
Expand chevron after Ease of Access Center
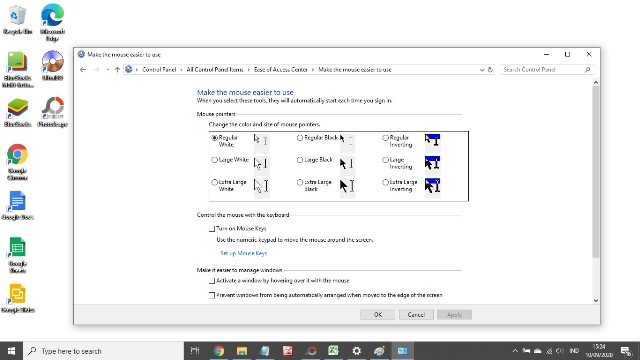[313, 70]
